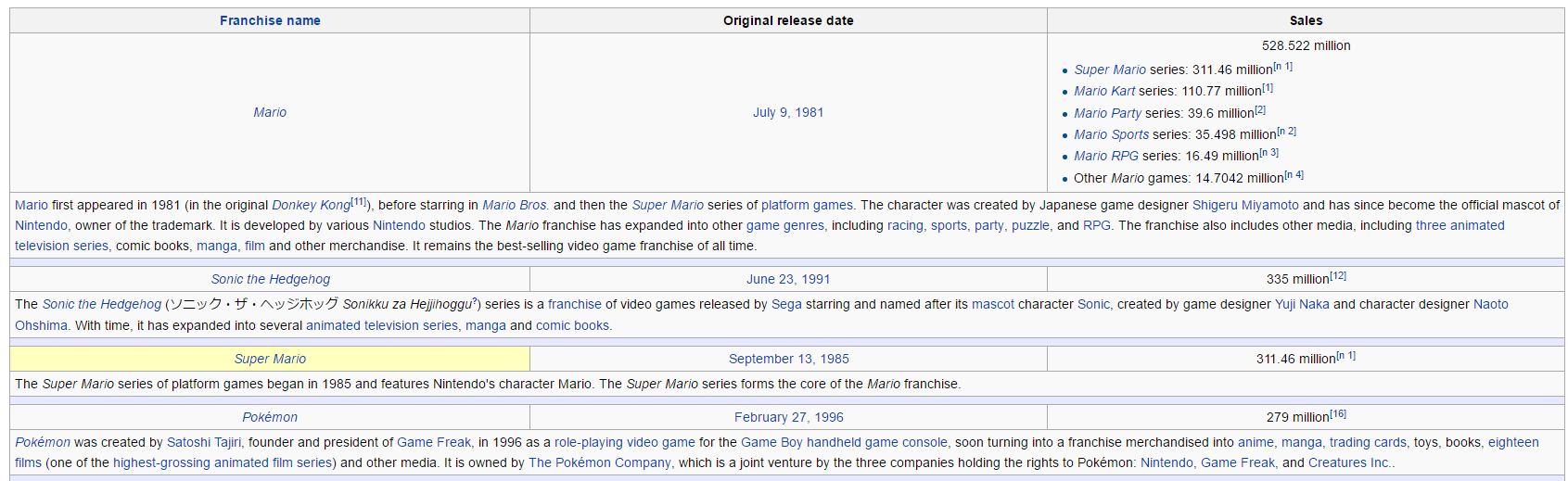The height and width of the screenshot is (481, 1568).
Task: Open the Shigeru Miyamoto link
Action: click(1245, 205)
